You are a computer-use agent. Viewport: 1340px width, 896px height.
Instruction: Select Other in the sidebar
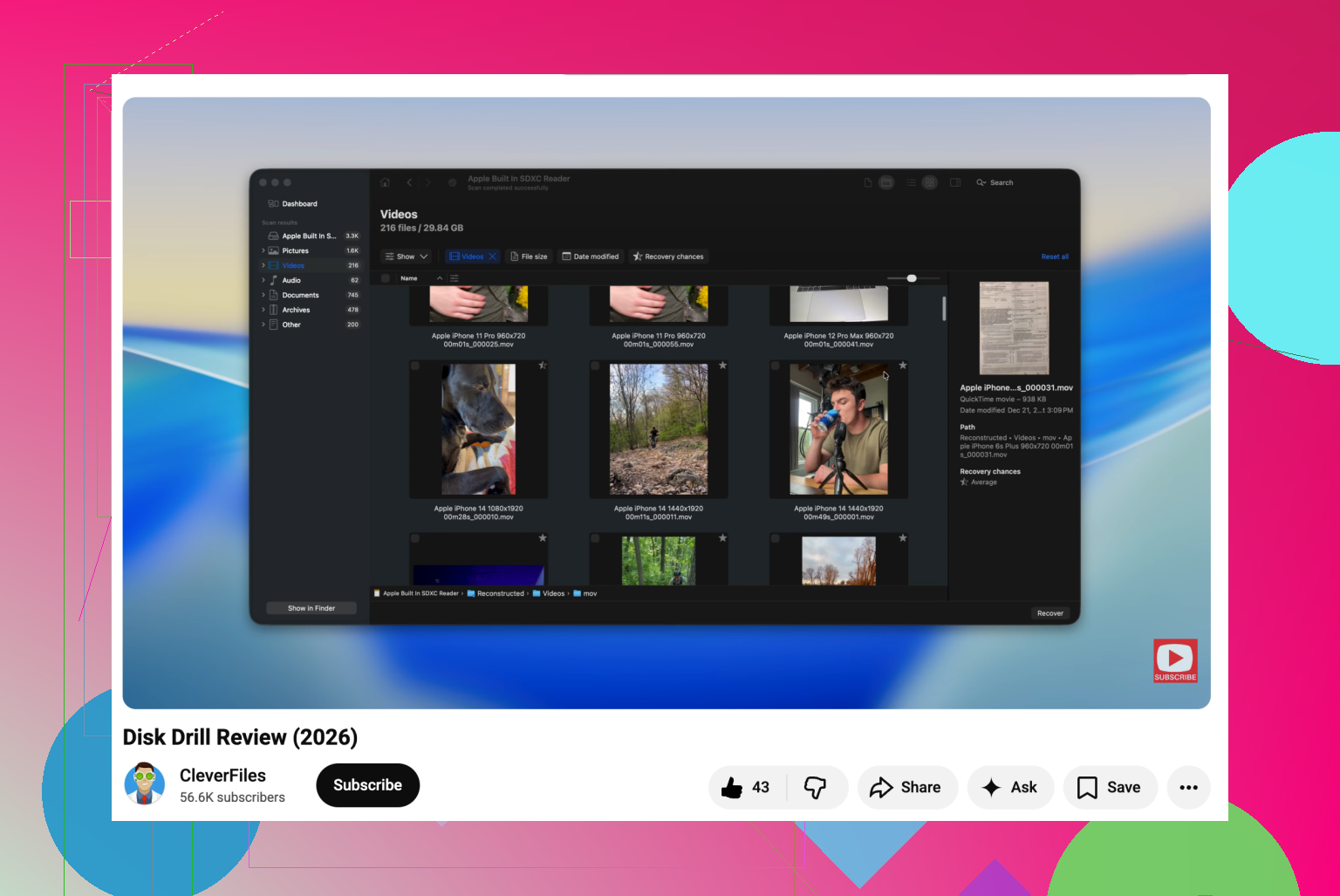click(291, 325)
